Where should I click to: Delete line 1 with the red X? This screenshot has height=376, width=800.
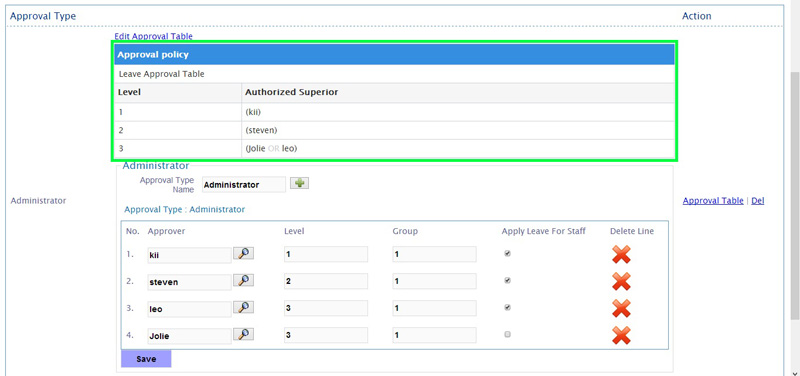coord(621,254)
